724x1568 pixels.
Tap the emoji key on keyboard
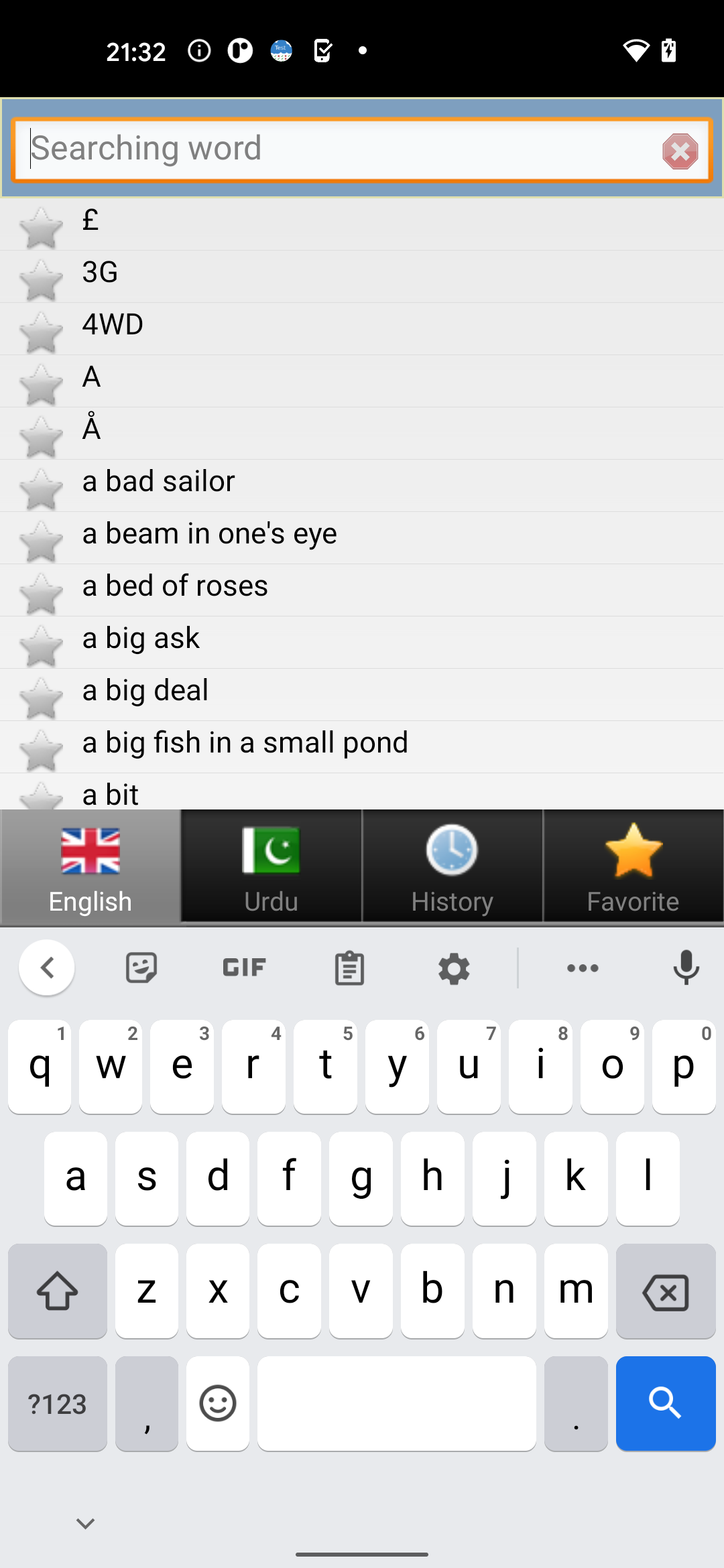(218, 1404)
